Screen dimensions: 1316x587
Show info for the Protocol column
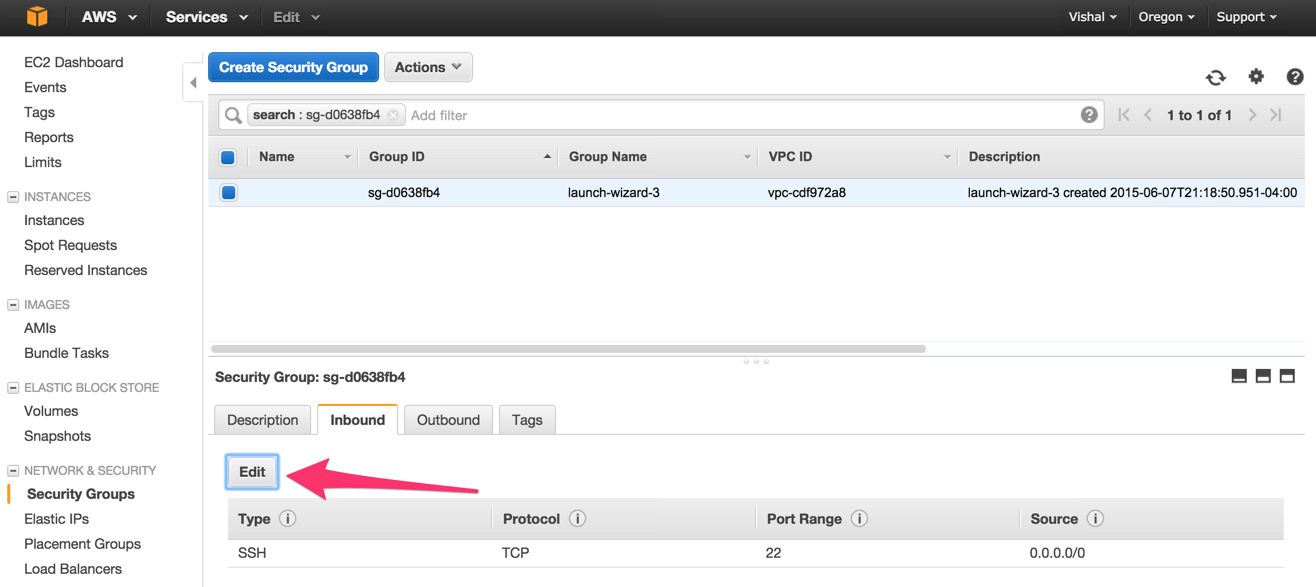[577, 519]
